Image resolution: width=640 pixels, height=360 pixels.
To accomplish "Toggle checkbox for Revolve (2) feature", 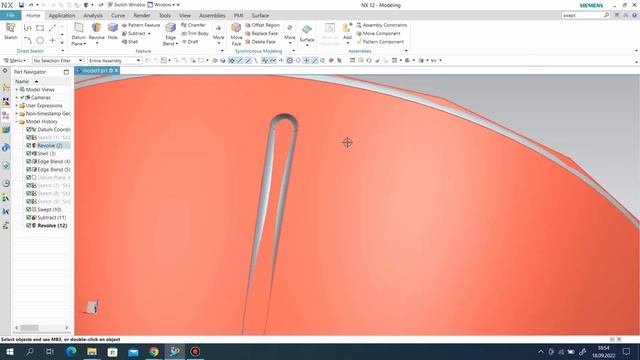I will coord(29,145).
